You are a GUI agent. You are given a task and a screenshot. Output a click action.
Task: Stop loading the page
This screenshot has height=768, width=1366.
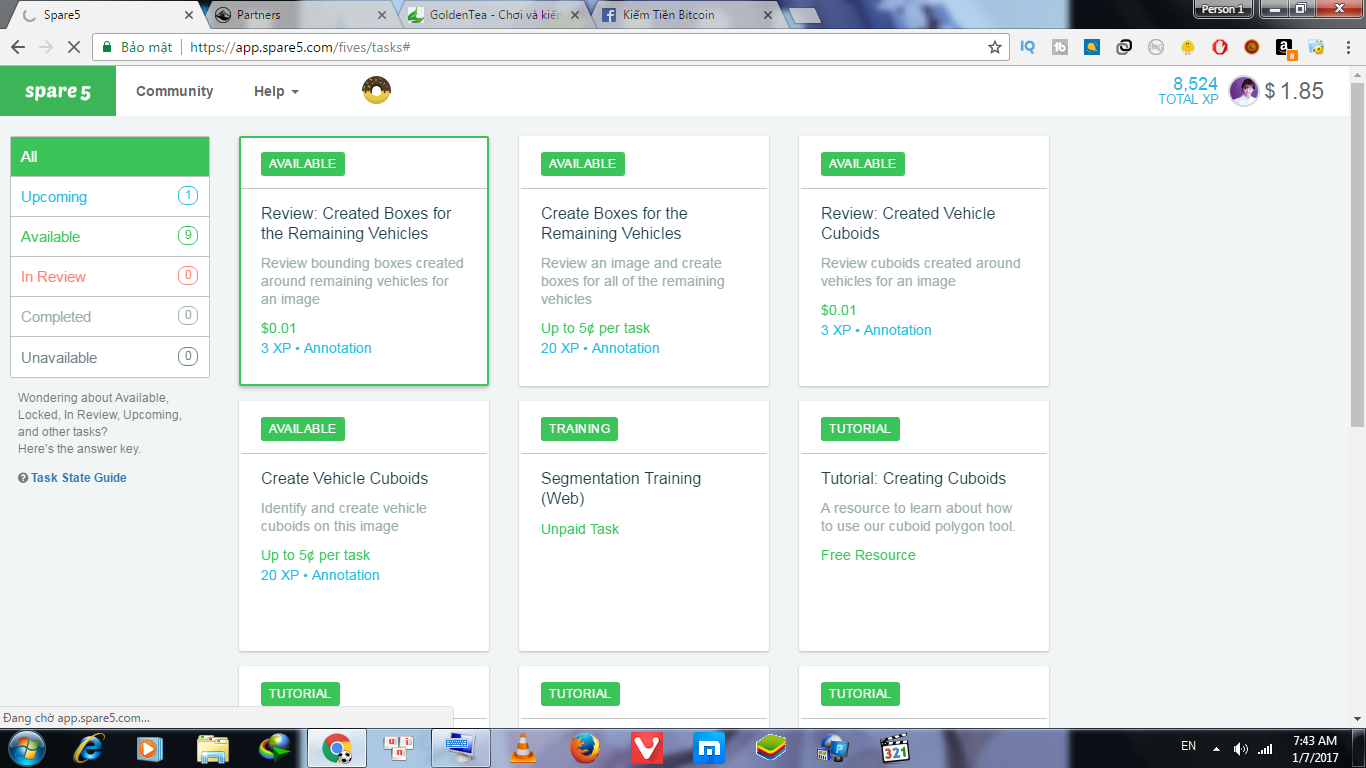(76, 47)
